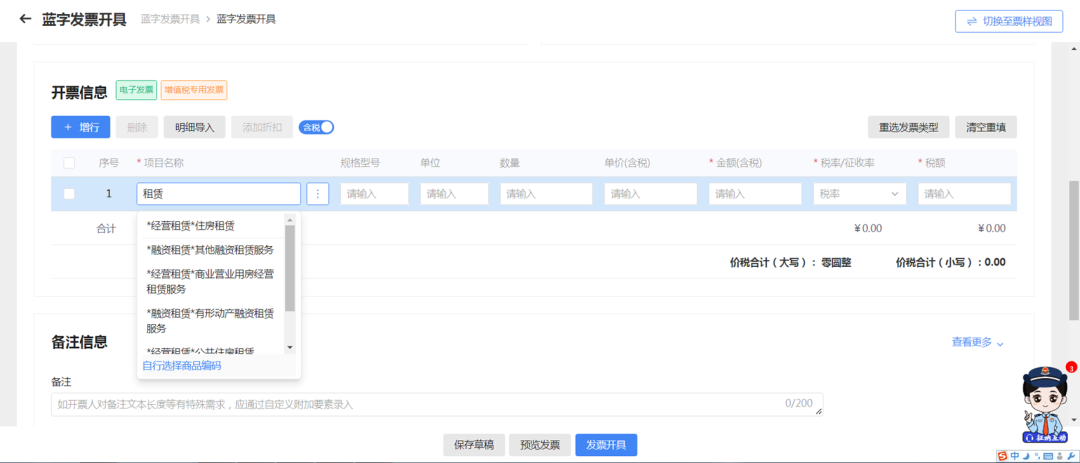Check the select-all checkbox in table header

click(69, 163)
